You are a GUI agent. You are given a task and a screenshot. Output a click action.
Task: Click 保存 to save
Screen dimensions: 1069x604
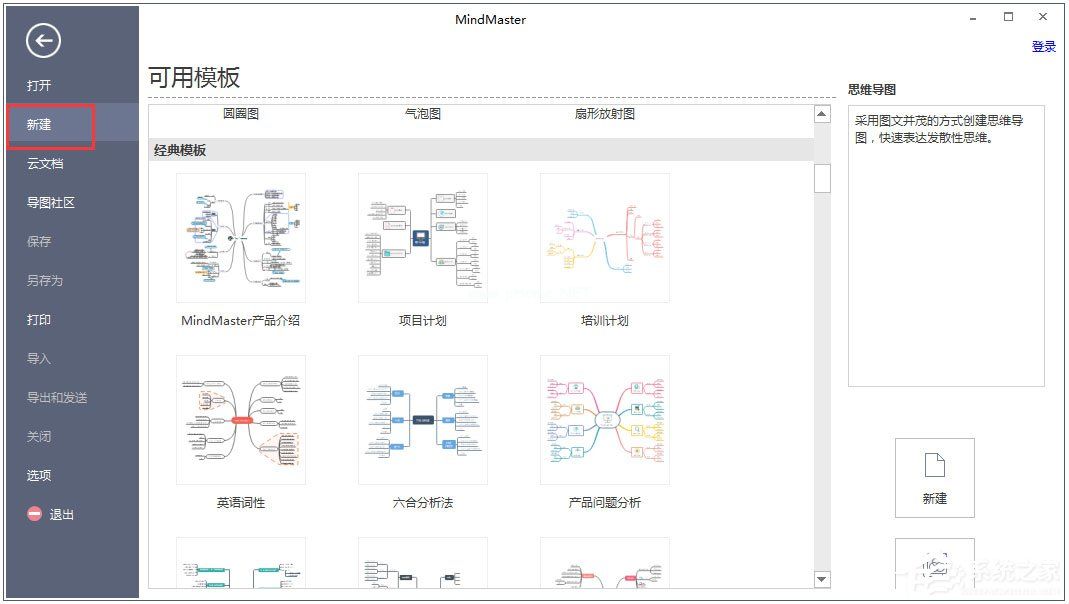tap(37, 241)
